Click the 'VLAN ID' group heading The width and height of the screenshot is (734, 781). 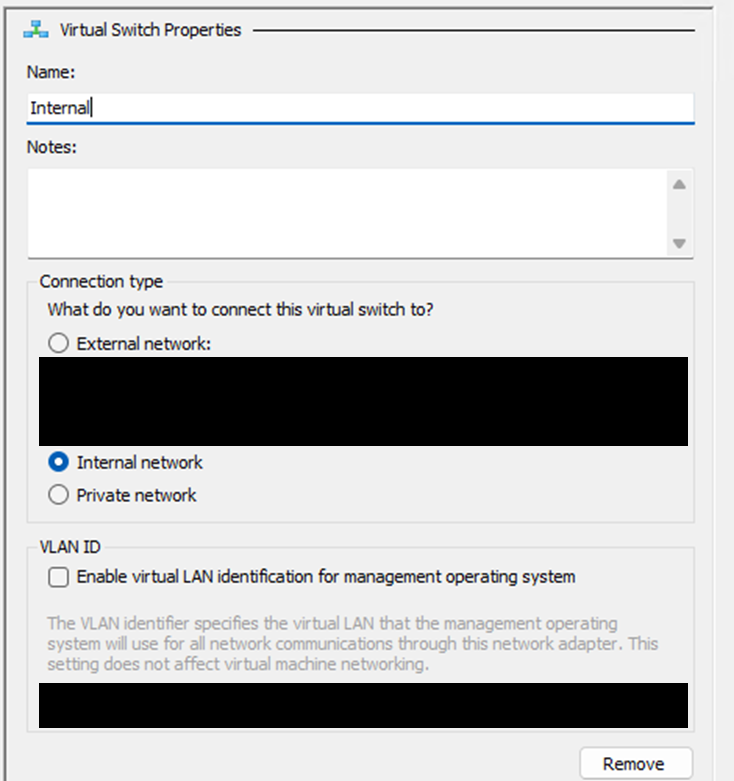(x=70, y=546)
